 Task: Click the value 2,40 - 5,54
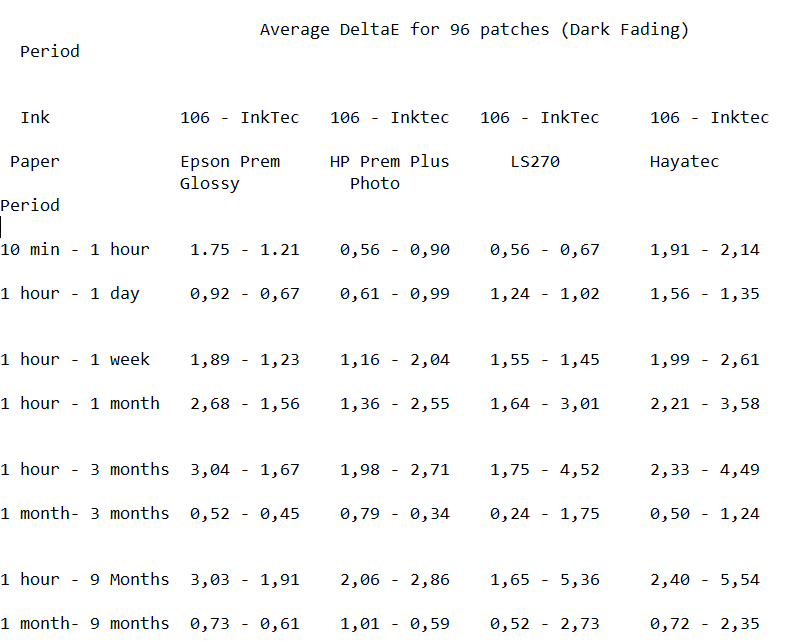tap(704, 579)
